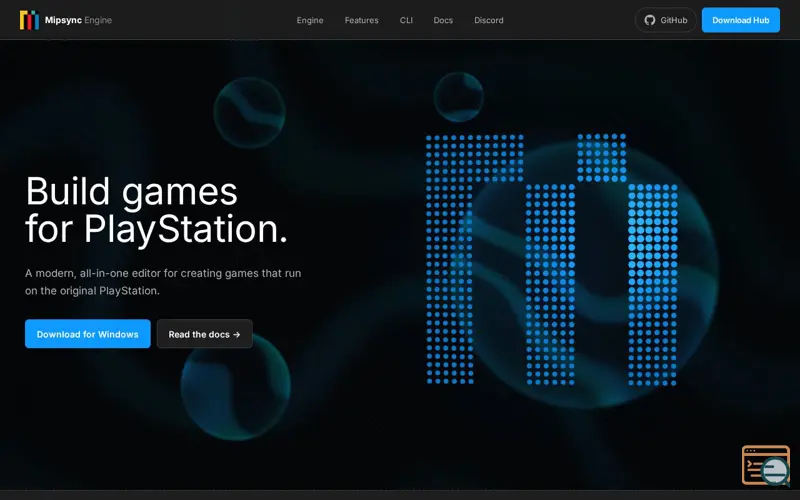Click the 'Build games for PlayStation.' heading
800x500 pixels.
156,210
